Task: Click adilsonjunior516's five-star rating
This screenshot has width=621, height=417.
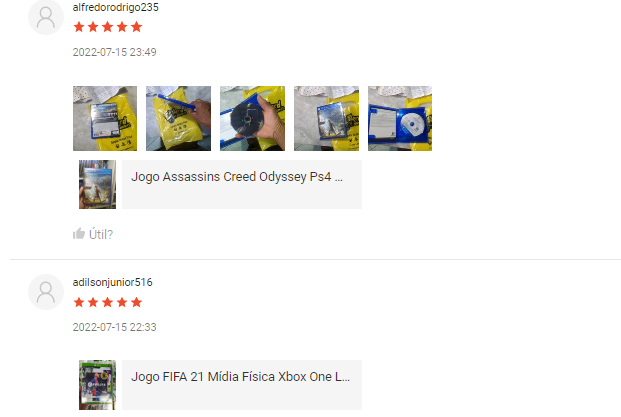Action: point(108,303)
